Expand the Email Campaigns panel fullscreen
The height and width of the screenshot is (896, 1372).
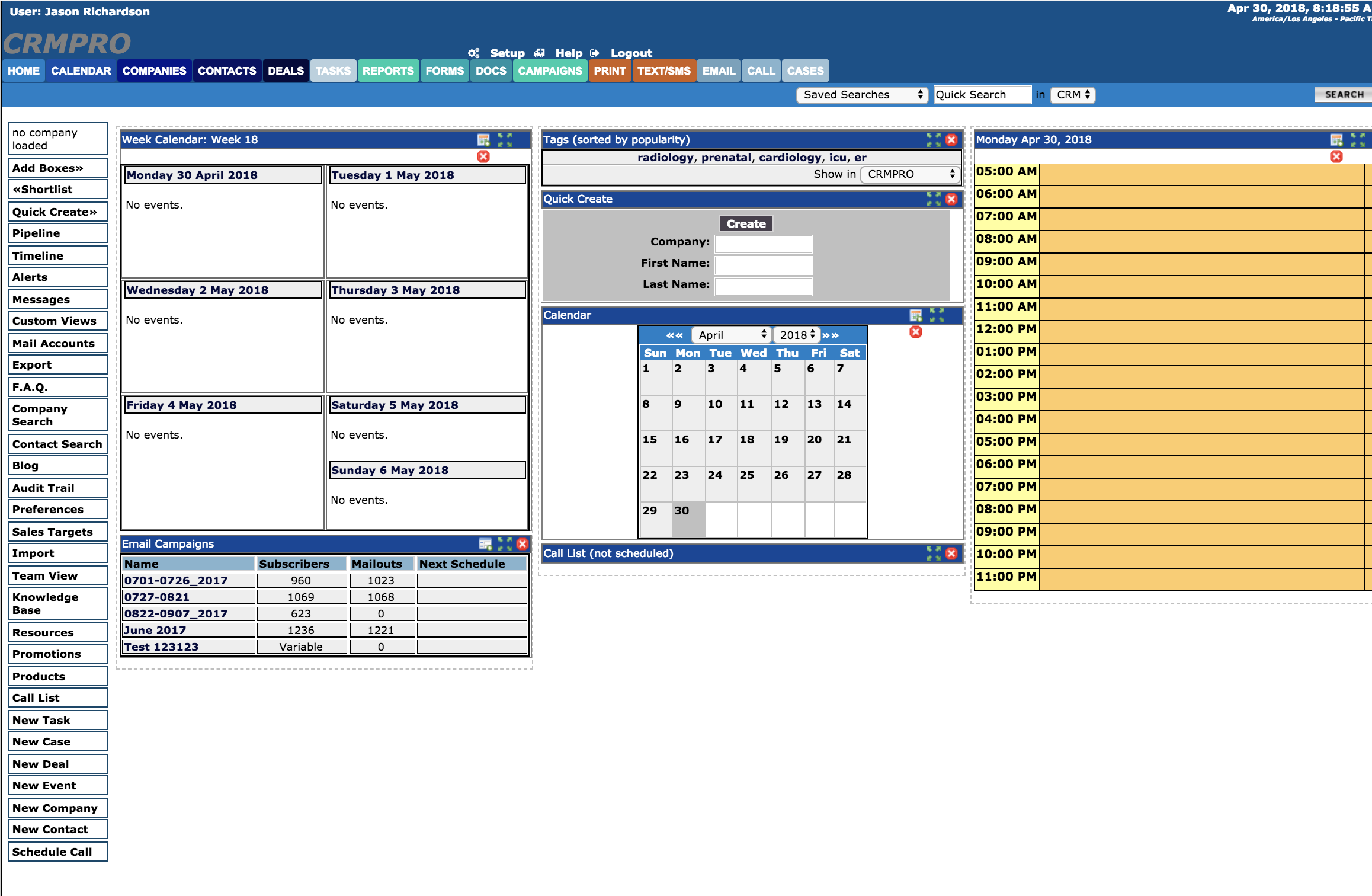pyautogui.click(x=505, y=544)
